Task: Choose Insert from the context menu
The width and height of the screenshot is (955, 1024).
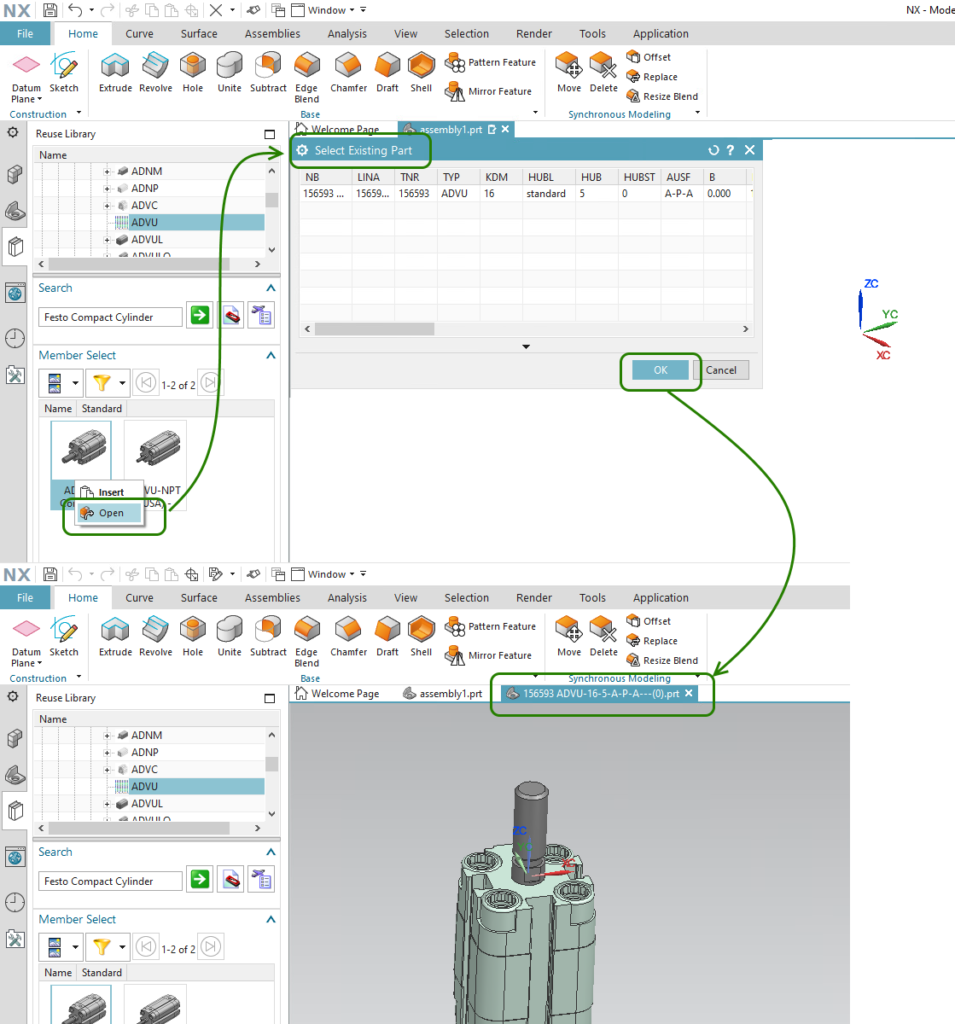Action: (110, 492)
